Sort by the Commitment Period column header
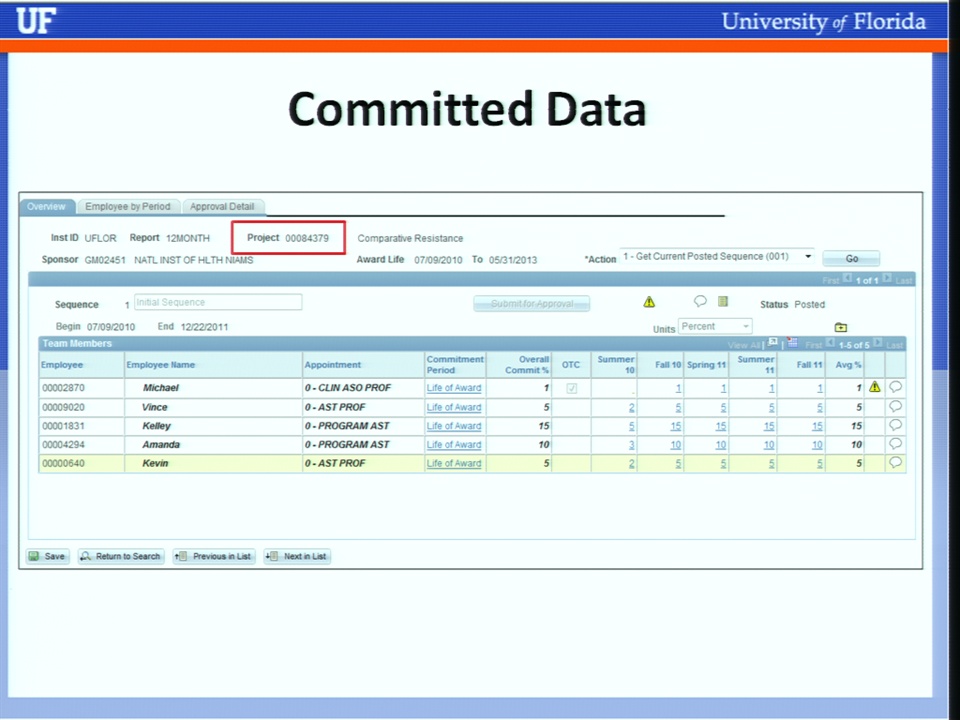Screen dimensions: 960x720 click(x=455, y=365)
